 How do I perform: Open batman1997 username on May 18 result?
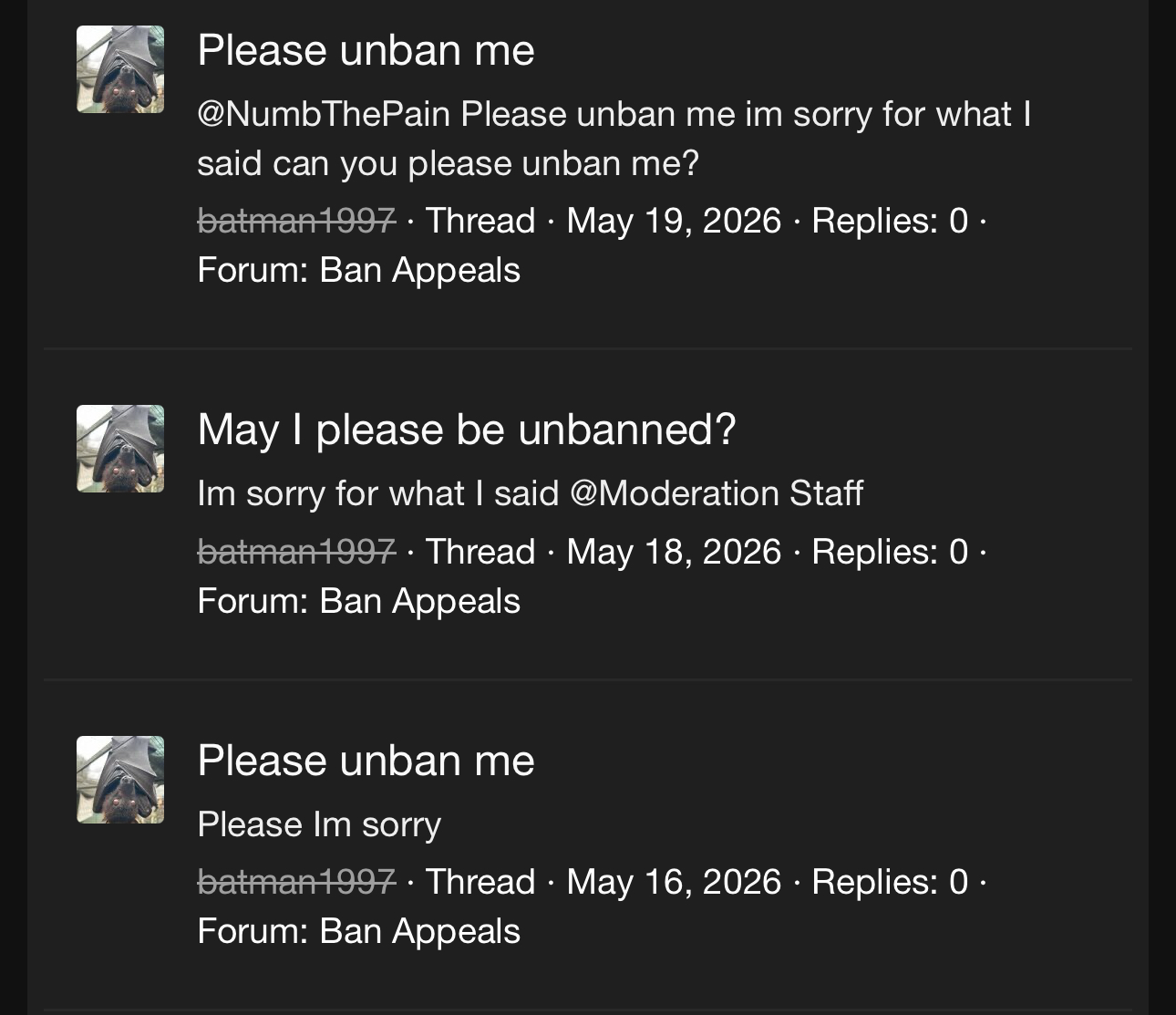coord(296,552)
